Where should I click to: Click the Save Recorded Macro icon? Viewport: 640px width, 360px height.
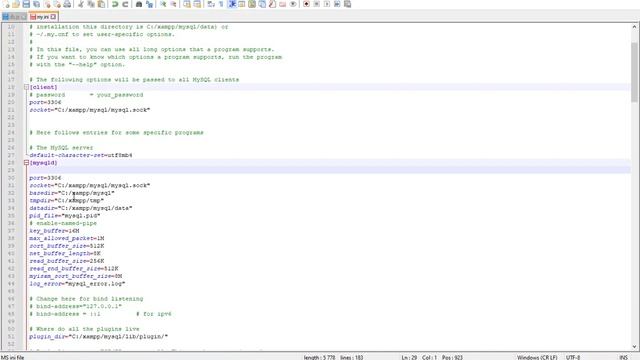pos(347,4)
